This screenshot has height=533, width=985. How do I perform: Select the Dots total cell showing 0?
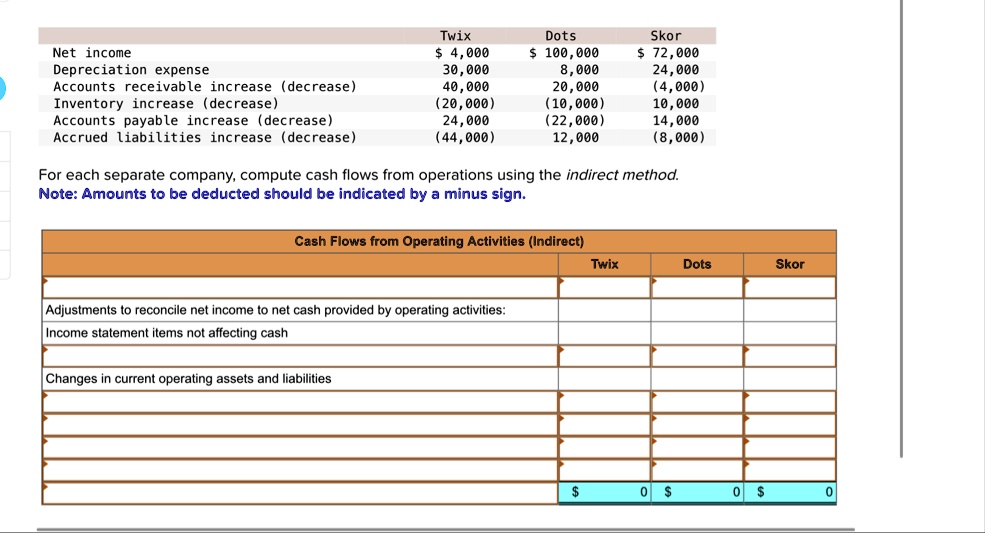pyautogui.click(x=697, y=492)
